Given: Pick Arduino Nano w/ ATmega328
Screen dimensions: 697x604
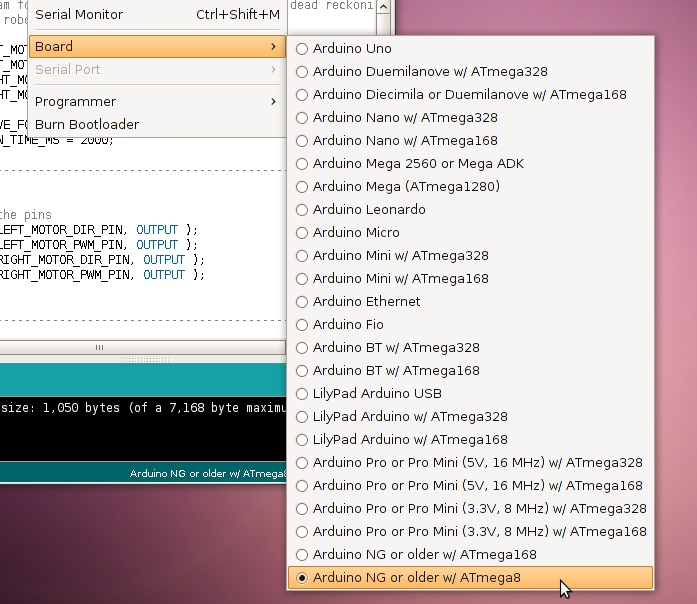Looking at the screenshot, I should [x=470, y=117].
